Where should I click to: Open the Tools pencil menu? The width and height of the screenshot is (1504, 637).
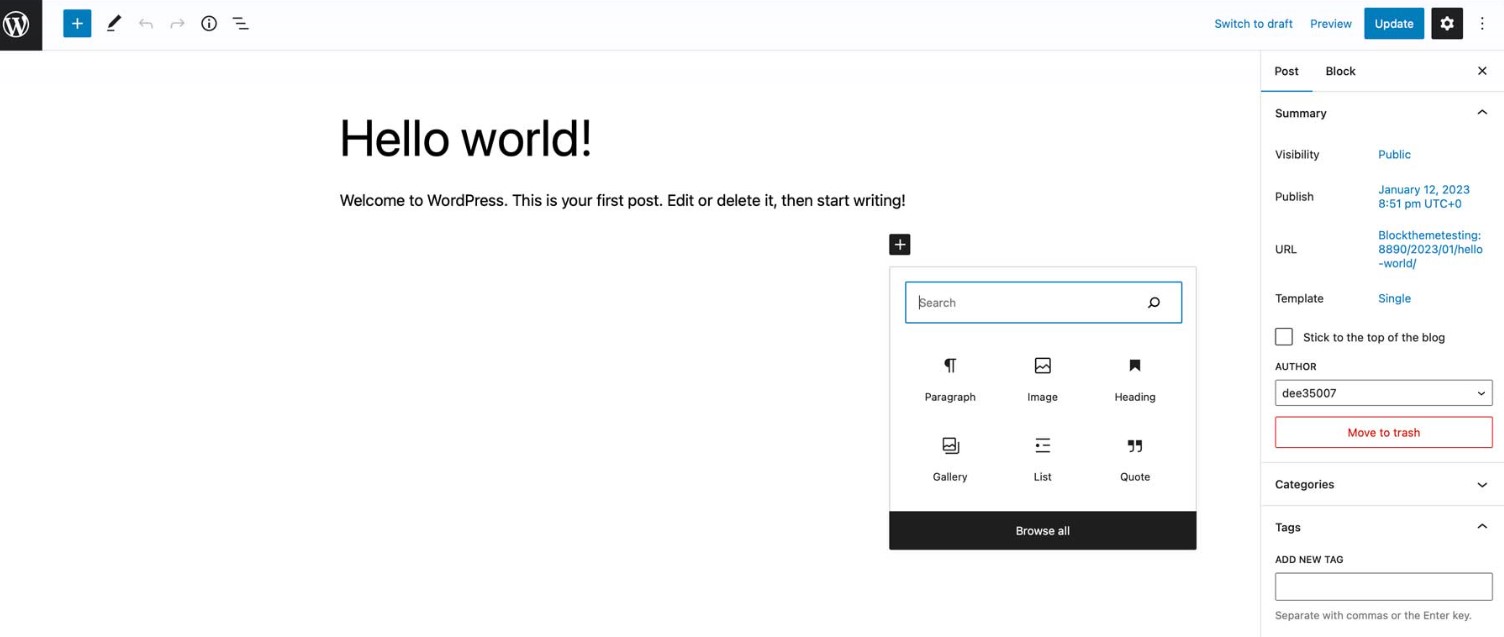[x=113, y=24]
